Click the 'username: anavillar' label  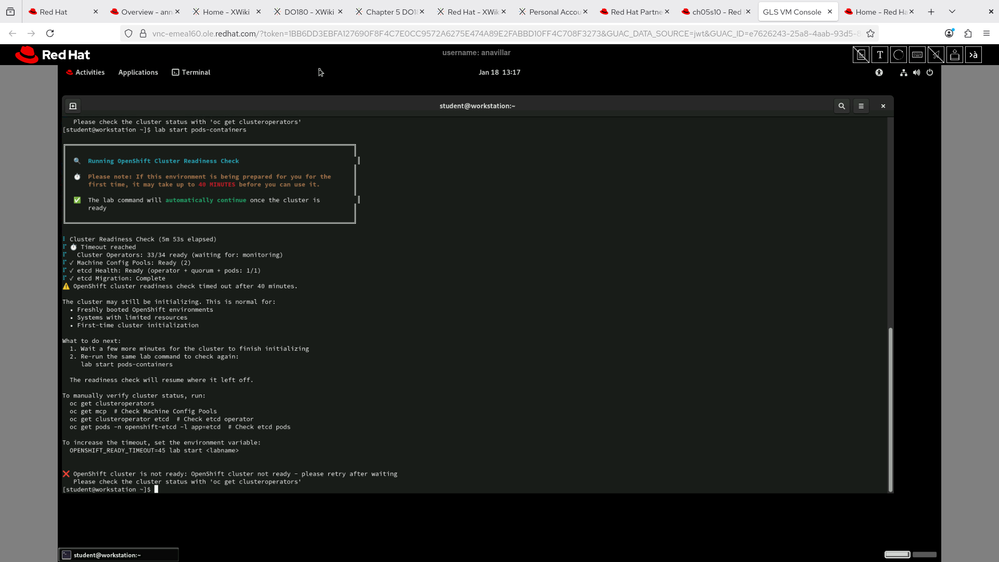point(477,53)
